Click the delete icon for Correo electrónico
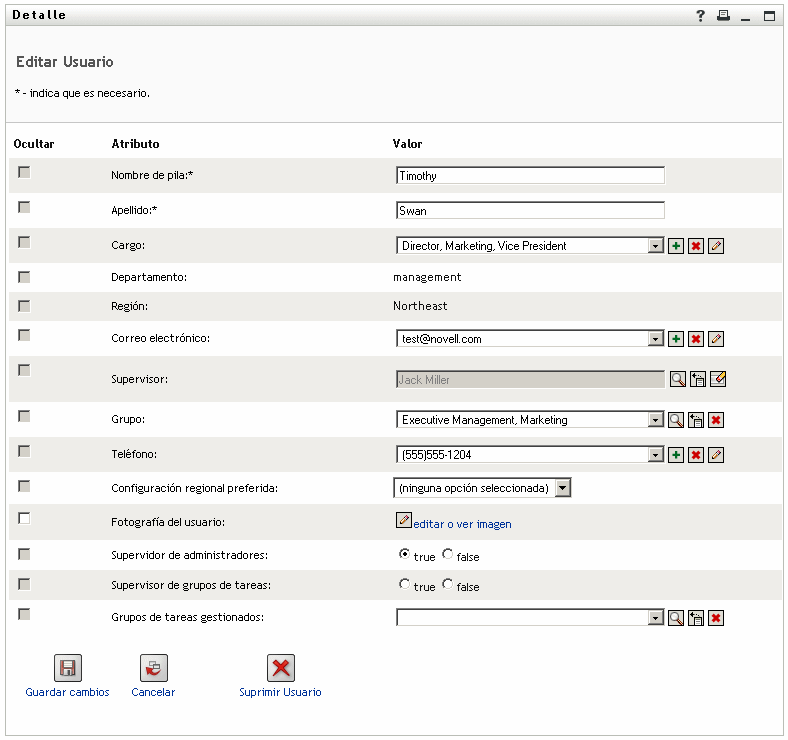 click(x=696, y=339)
